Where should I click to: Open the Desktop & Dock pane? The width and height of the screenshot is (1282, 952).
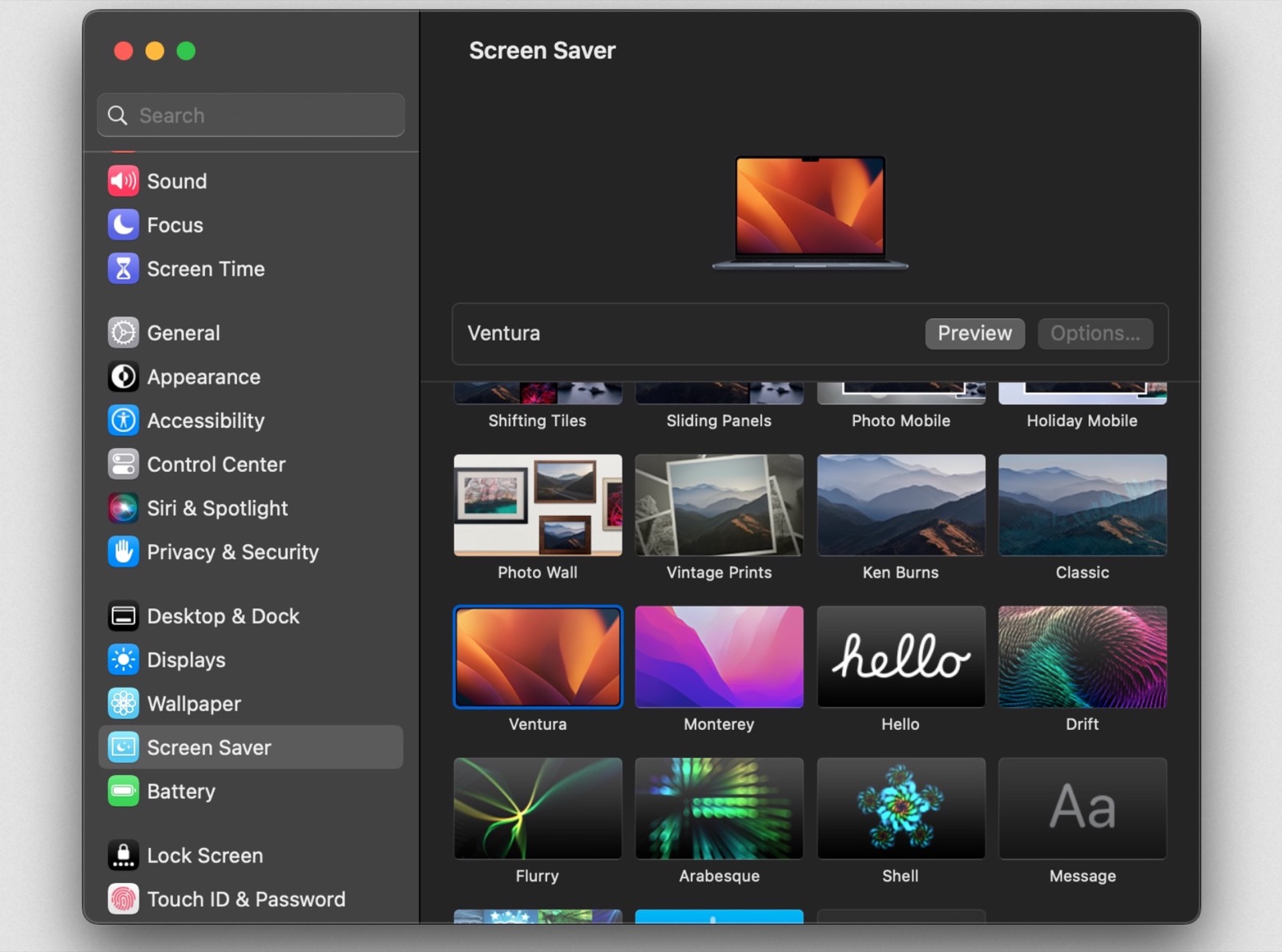(x=223, y=616)
